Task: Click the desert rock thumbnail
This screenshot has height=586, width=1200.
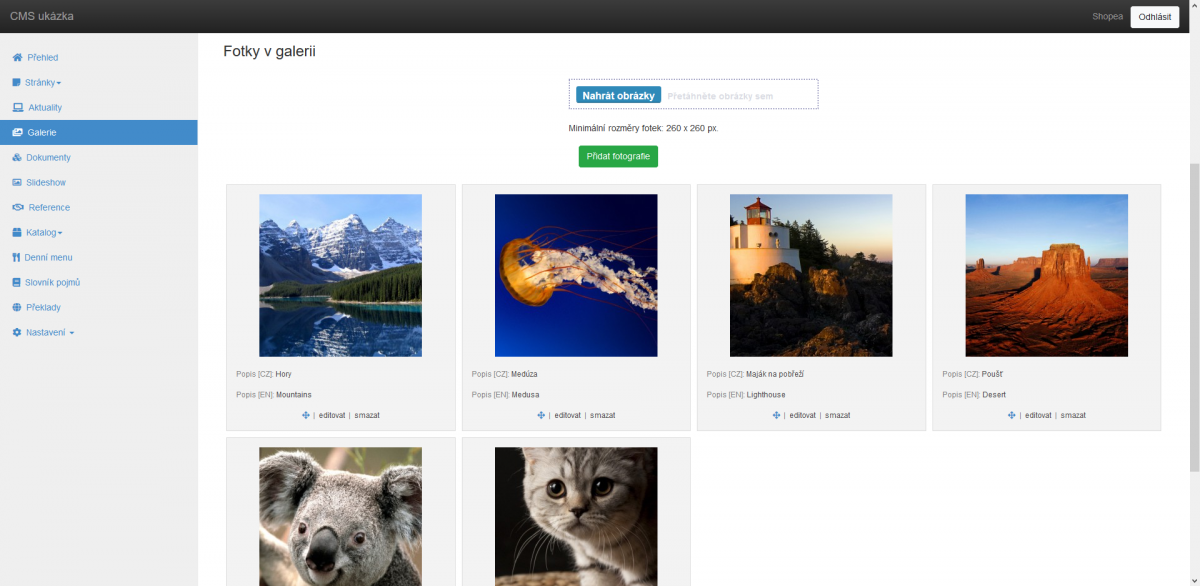Action: [1047, 275]
